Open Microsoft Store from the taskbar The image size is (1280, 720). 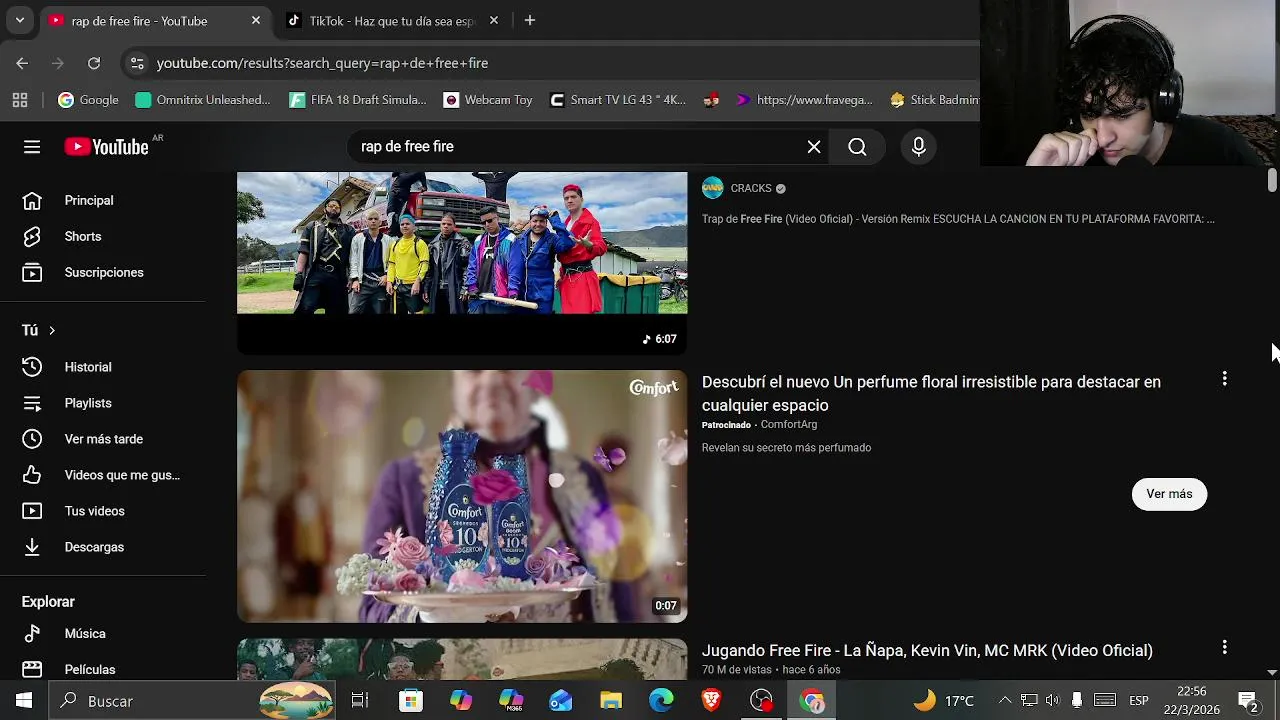(x=410, y=701)
